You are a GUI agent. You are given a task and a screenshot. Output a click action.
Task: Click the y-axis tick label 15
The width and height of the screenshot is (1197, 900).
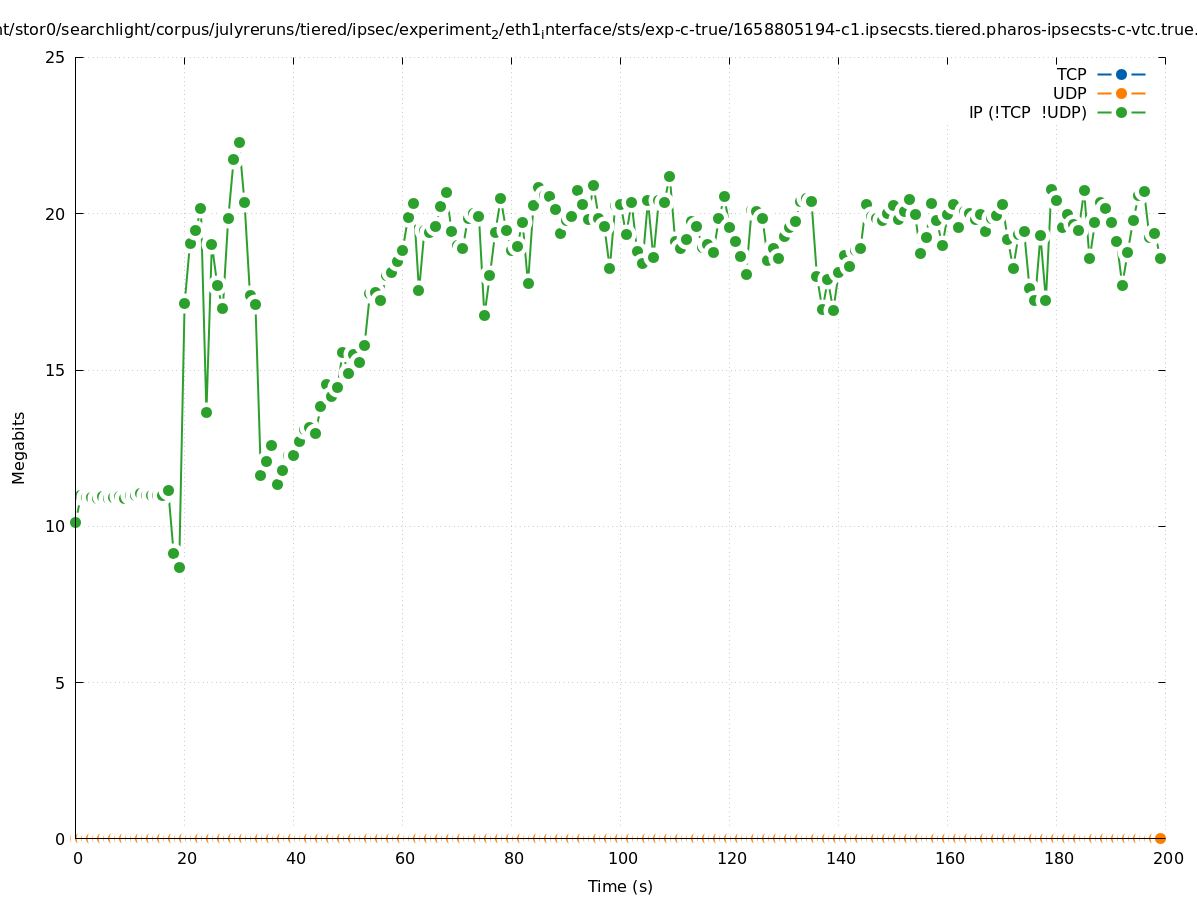[x=55, y=370]
